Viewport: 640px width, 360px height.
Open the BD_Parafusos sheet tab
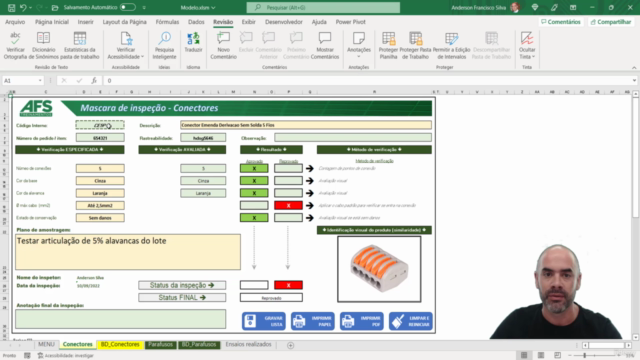[199, 344]
